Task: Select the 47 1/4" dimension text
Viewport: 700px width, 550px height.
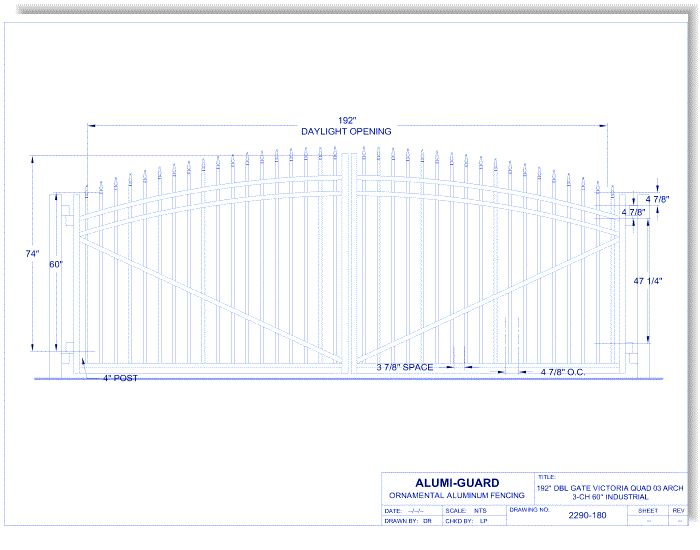Action: (648, 281)
